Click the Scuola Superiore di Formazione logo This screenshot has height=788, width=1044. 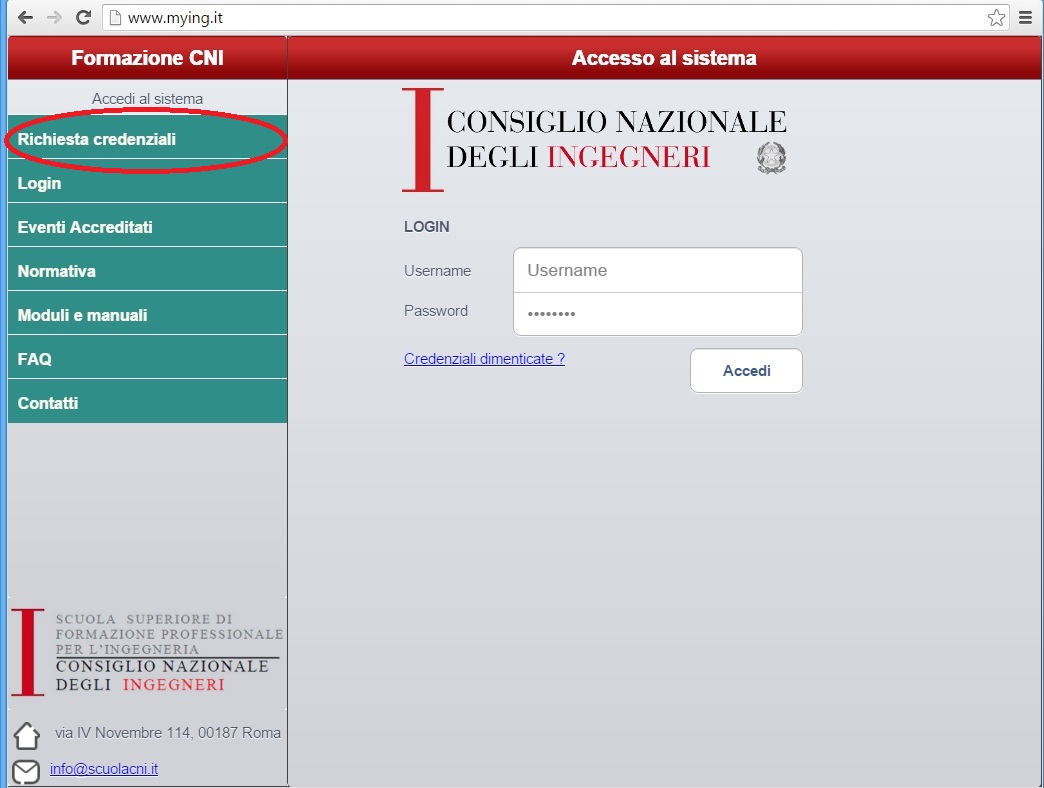coord(147,652)
